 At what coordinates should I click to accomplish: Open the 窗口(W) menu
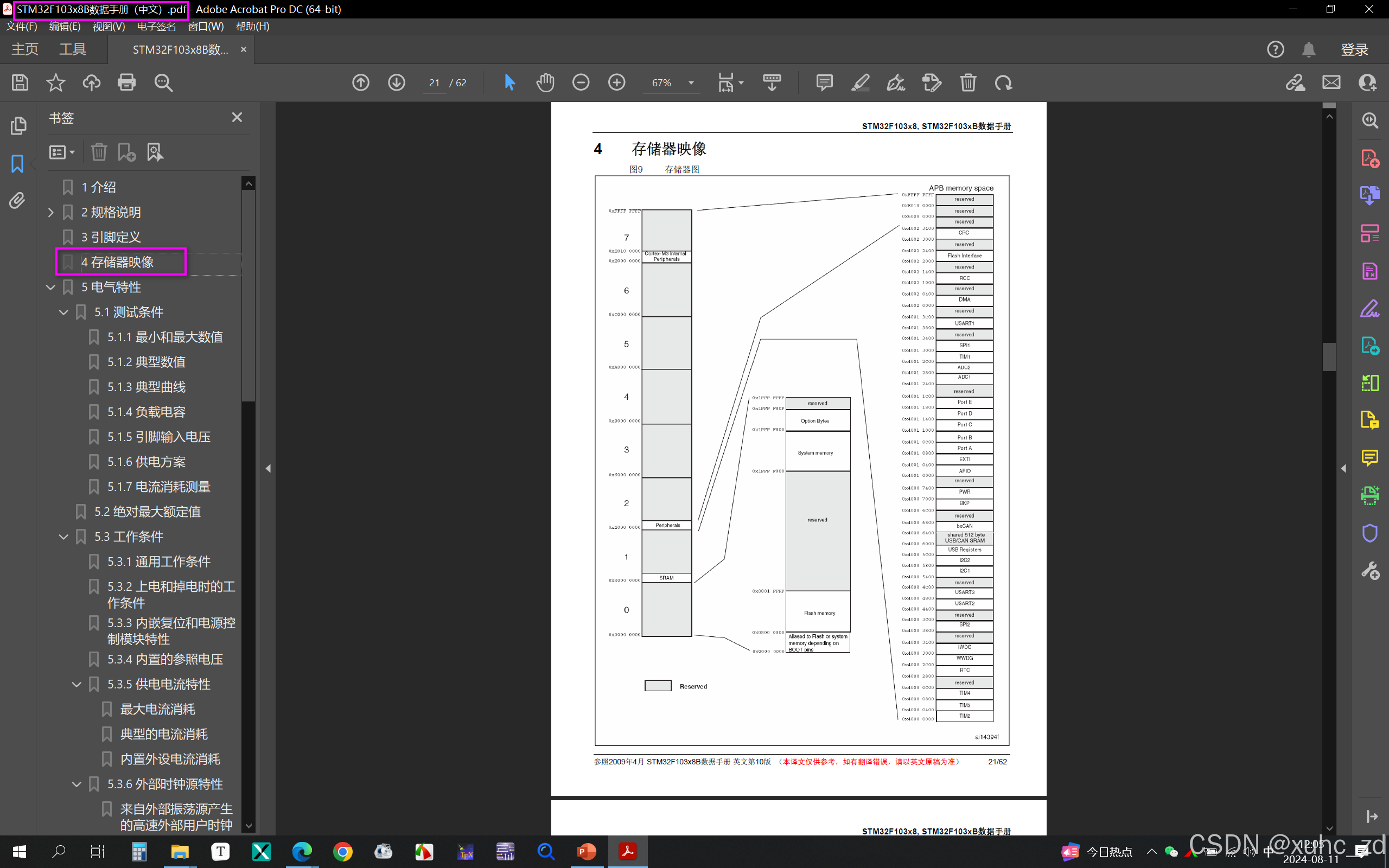coord(206,27)
